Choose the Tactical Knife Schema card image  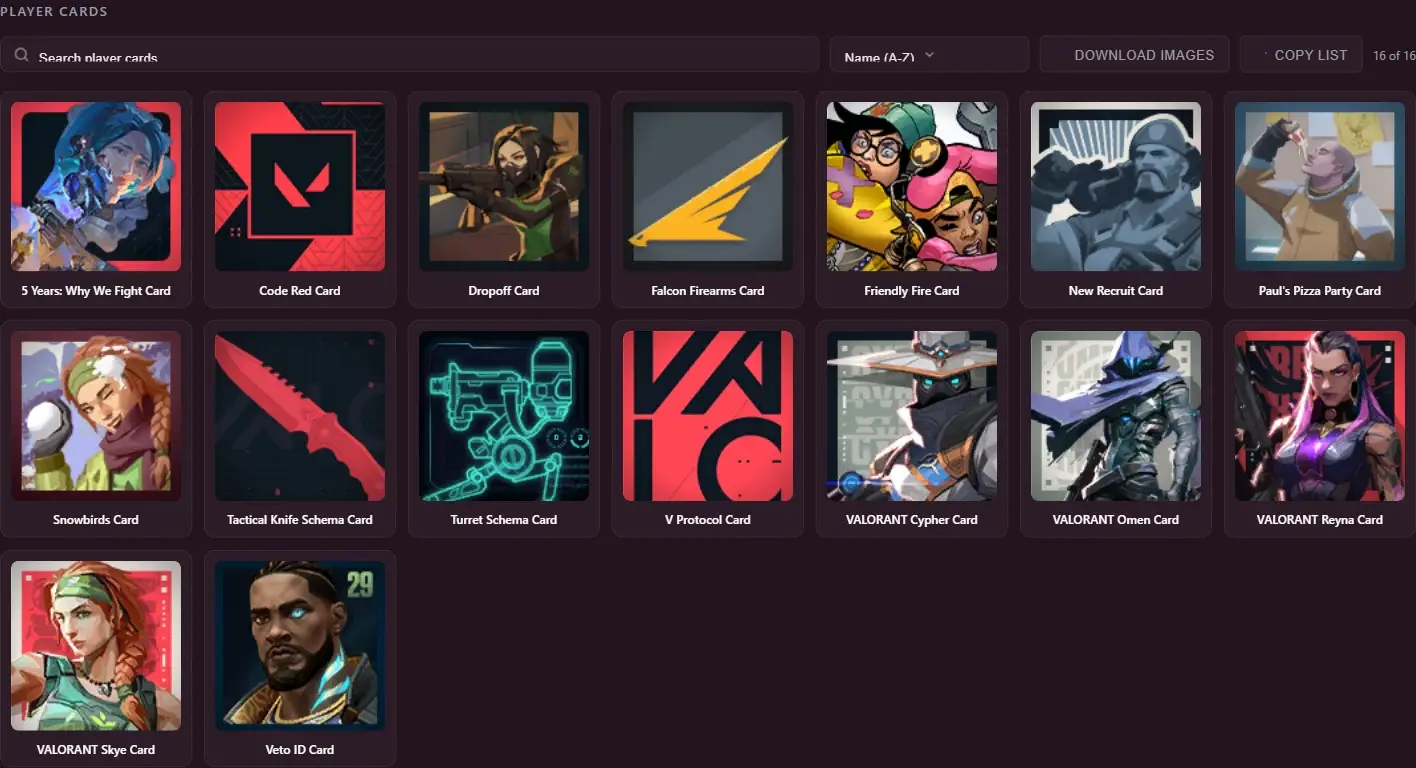pos(300,416)
